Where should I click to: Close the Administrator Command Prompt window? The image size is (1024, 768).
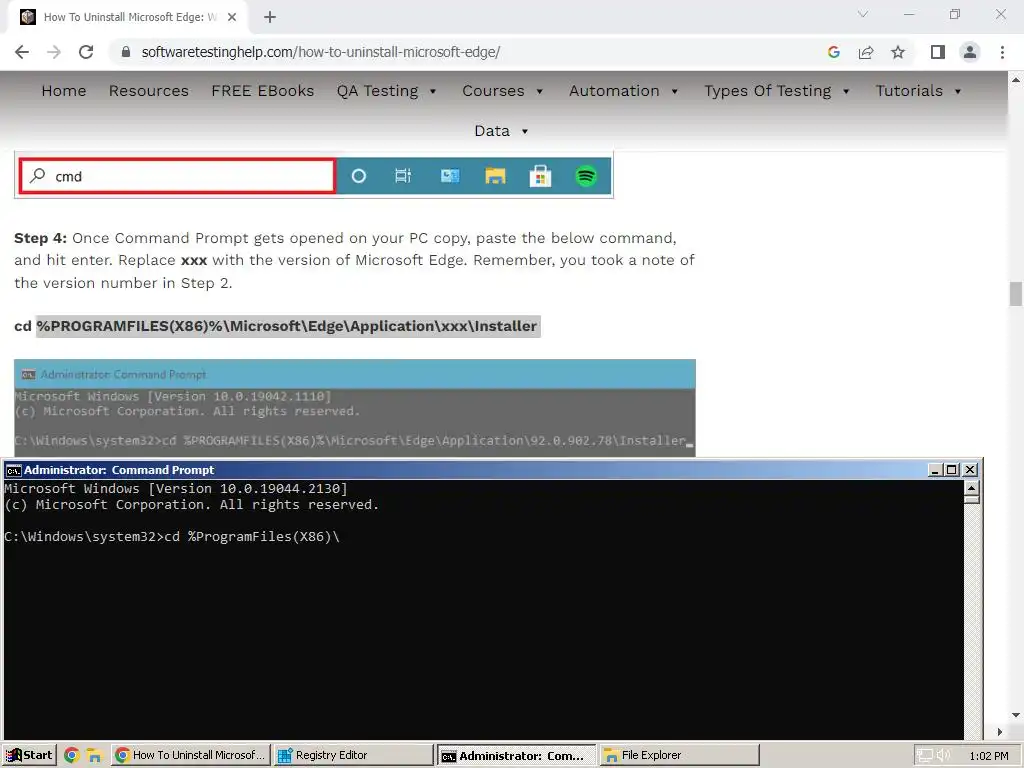[970, 470]
